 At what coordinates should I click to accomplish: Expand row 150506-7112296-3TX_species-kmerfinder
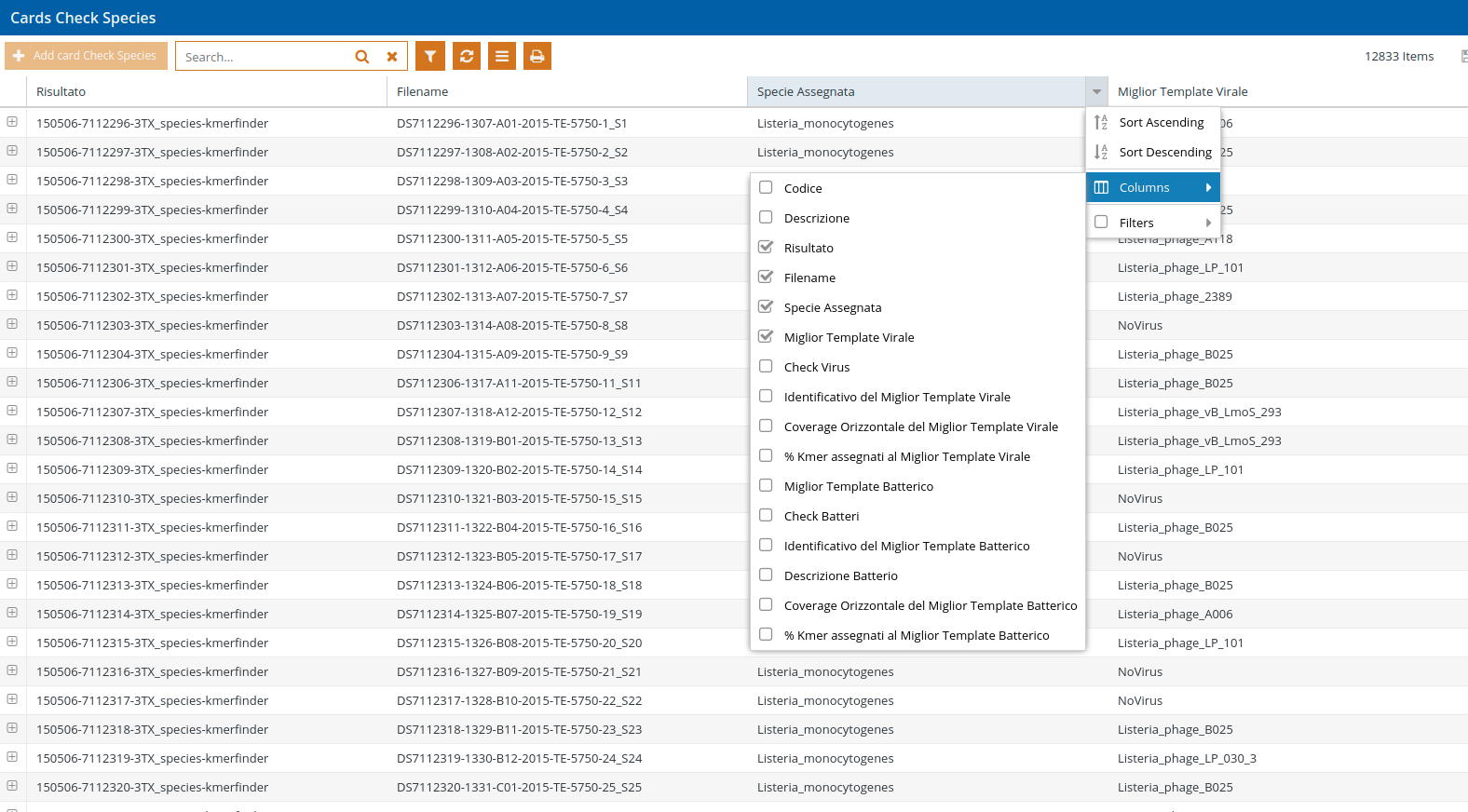(12, 122)
